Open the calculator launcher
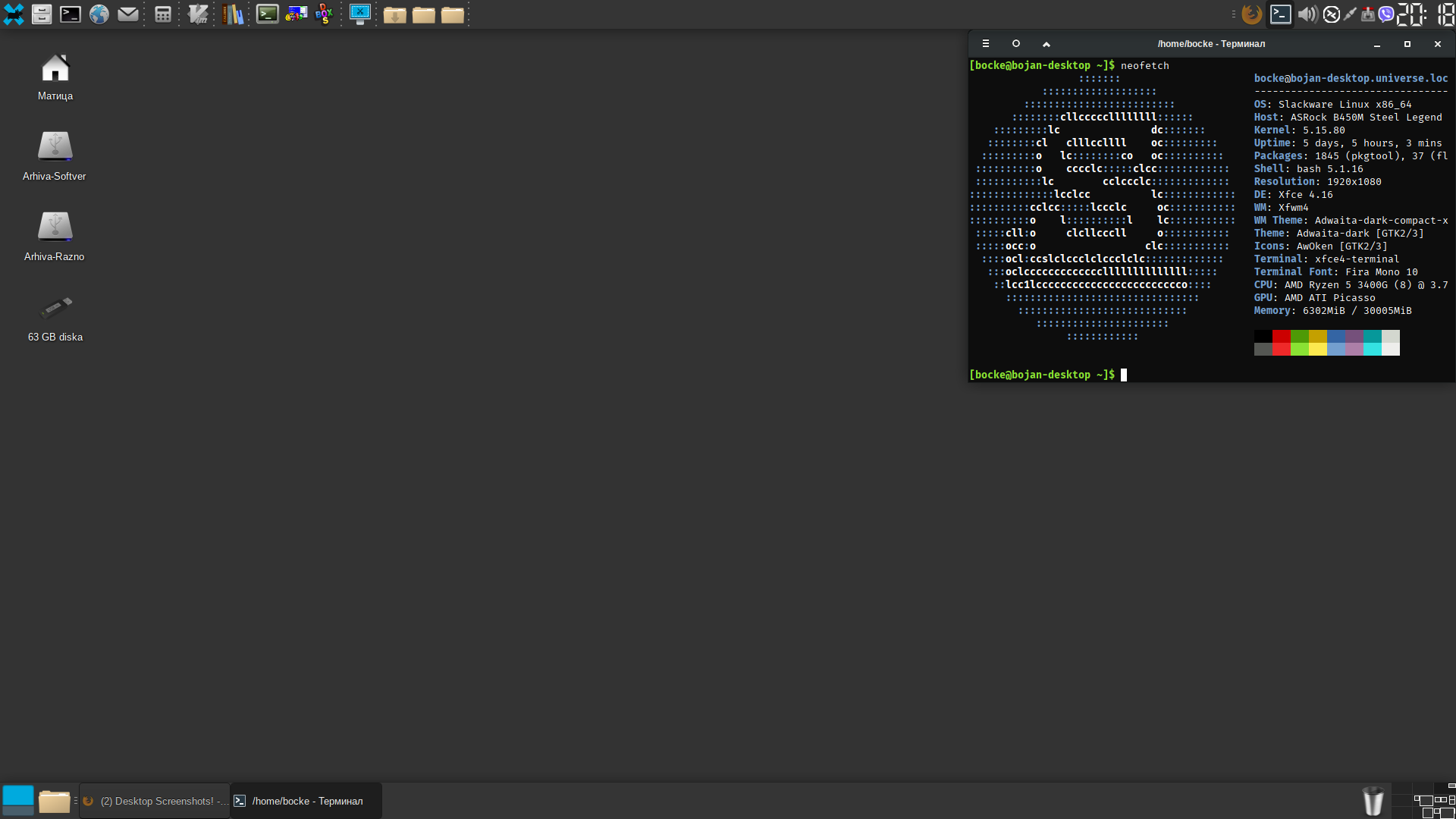This screenshot has height=819, width=1456. [162, 14]
